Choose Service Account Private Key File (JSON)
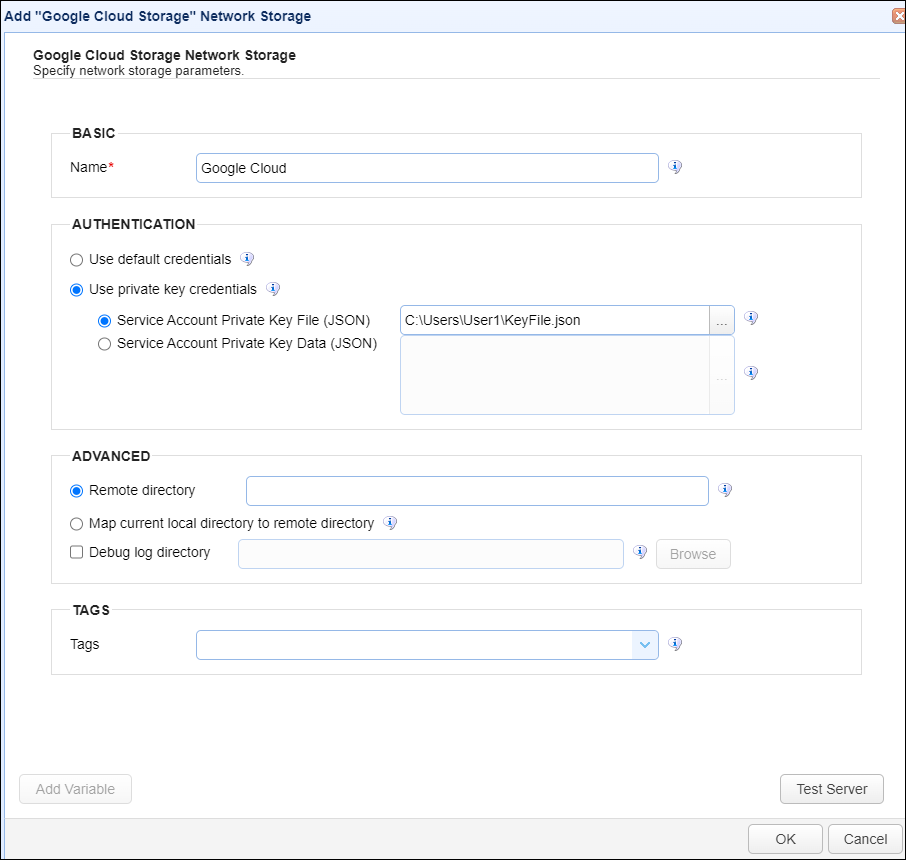Image resolution: width=906 pixels, height=860 pixels. [104, 321]
